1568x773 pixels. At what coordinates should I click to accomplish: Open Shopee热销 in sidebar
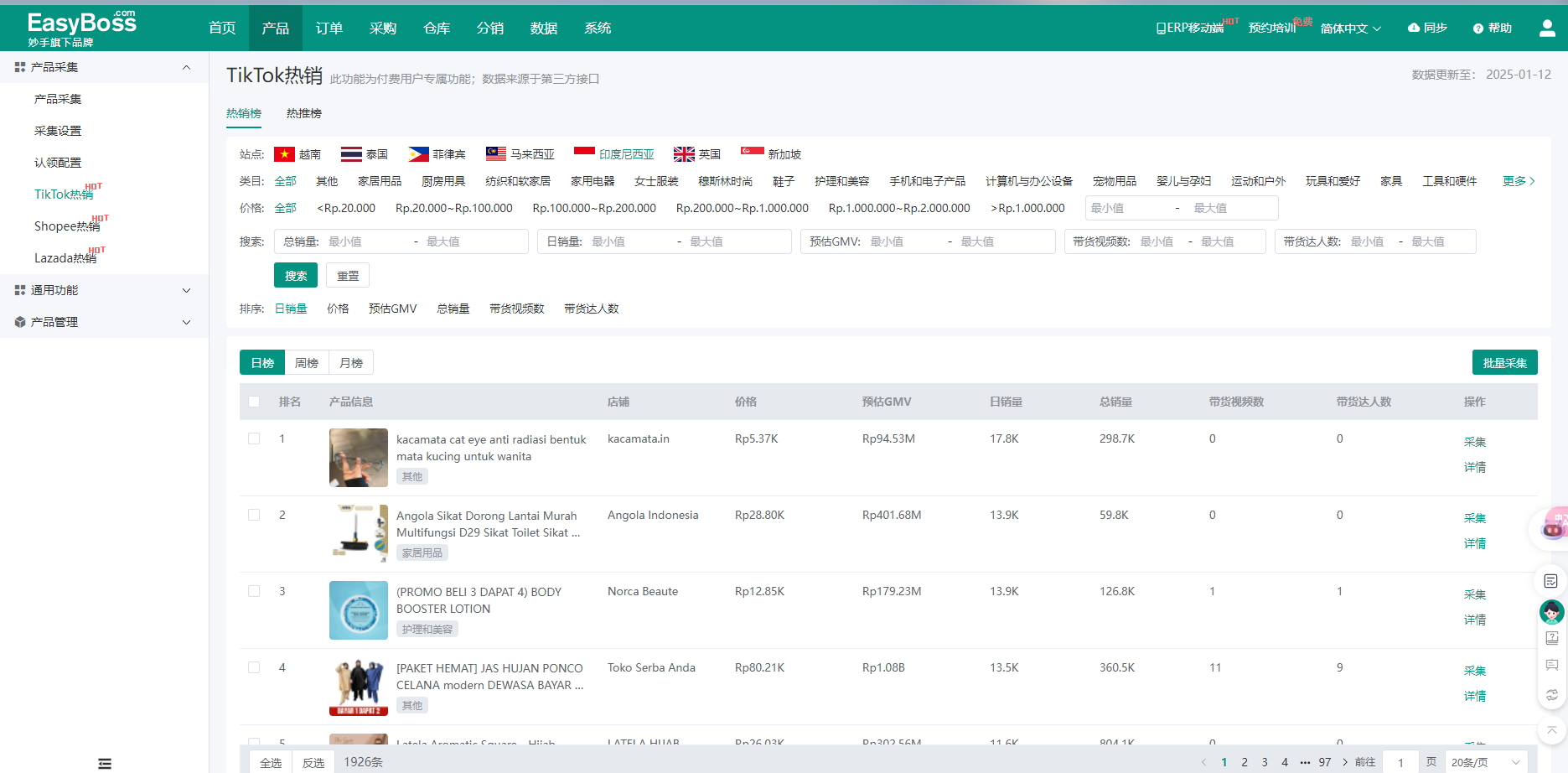pos(67,226)
